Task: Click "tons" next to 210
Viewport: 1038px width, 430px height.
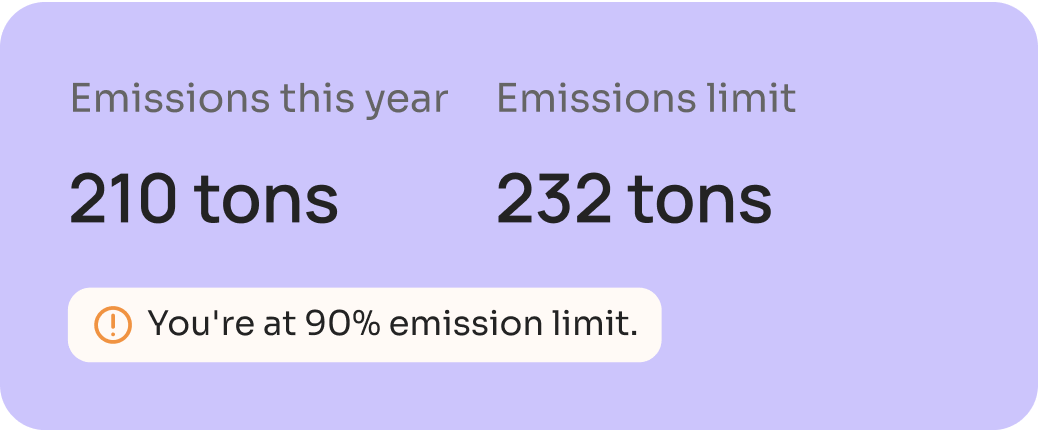Action: coord(266,200)
